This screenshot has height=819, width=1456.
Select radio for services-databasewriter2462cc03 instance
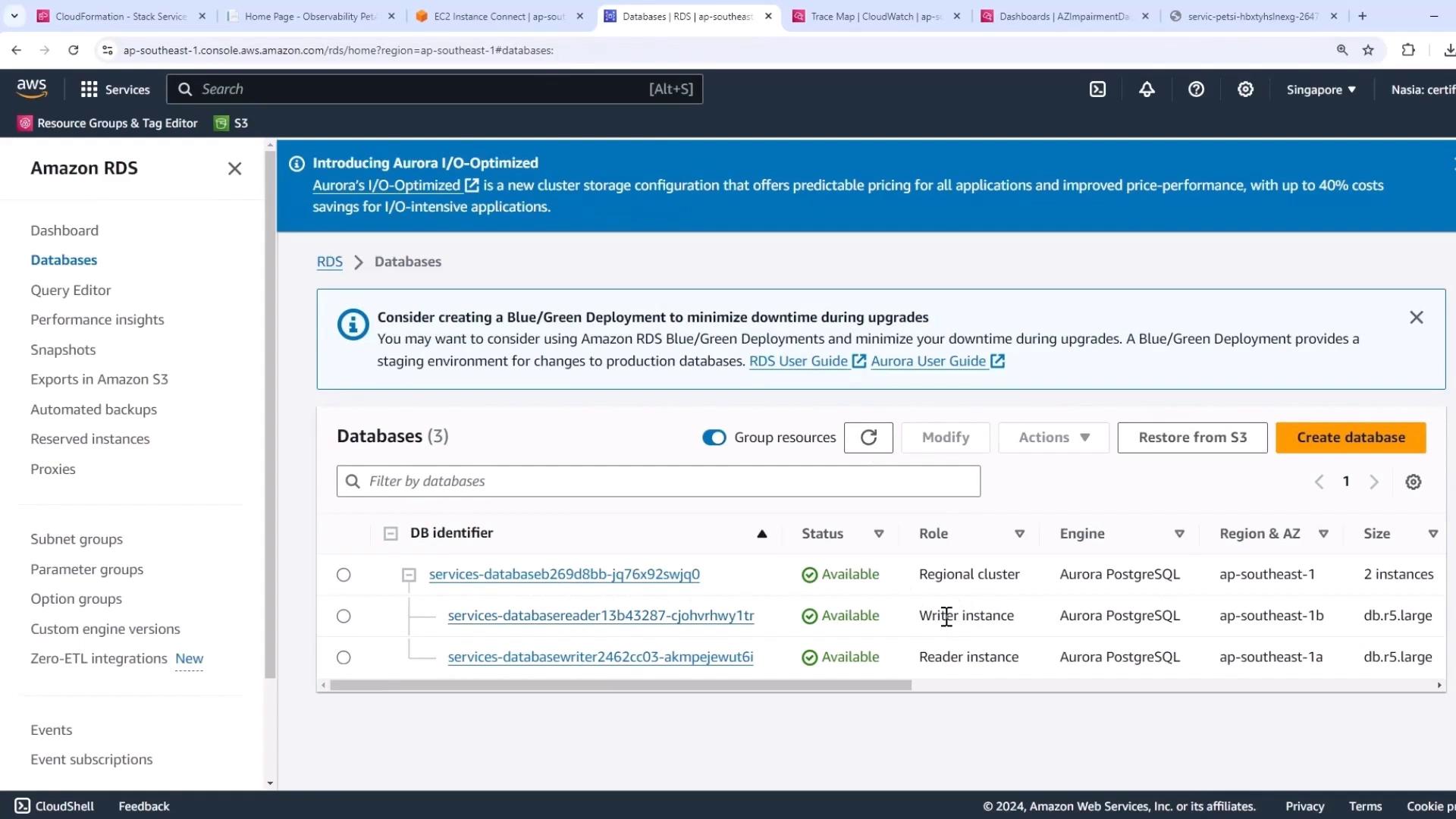tap(344, 657)
